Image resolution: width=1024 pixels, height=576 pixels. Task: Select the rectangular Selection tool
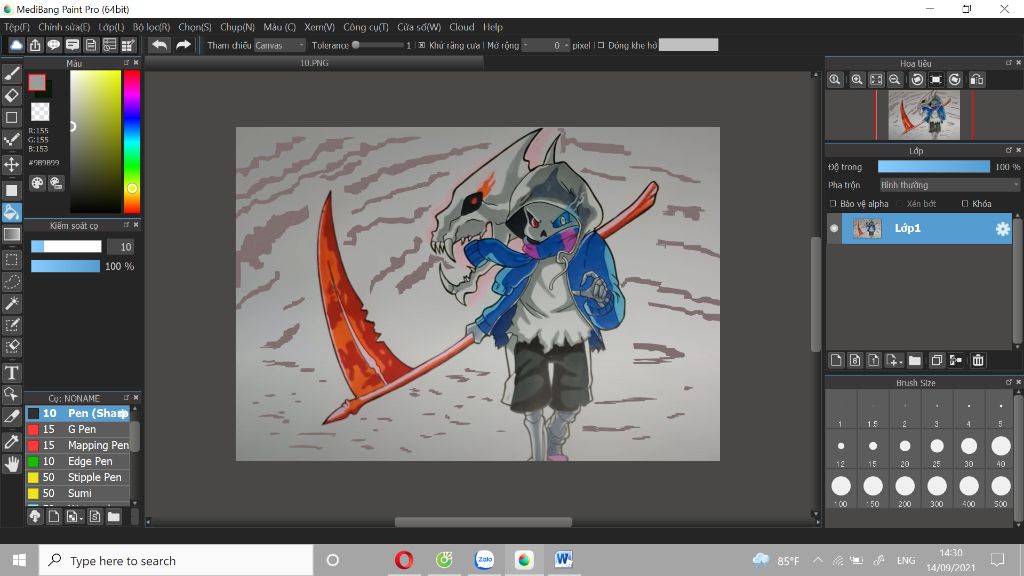pyautogui.click(x=12, y=259)
